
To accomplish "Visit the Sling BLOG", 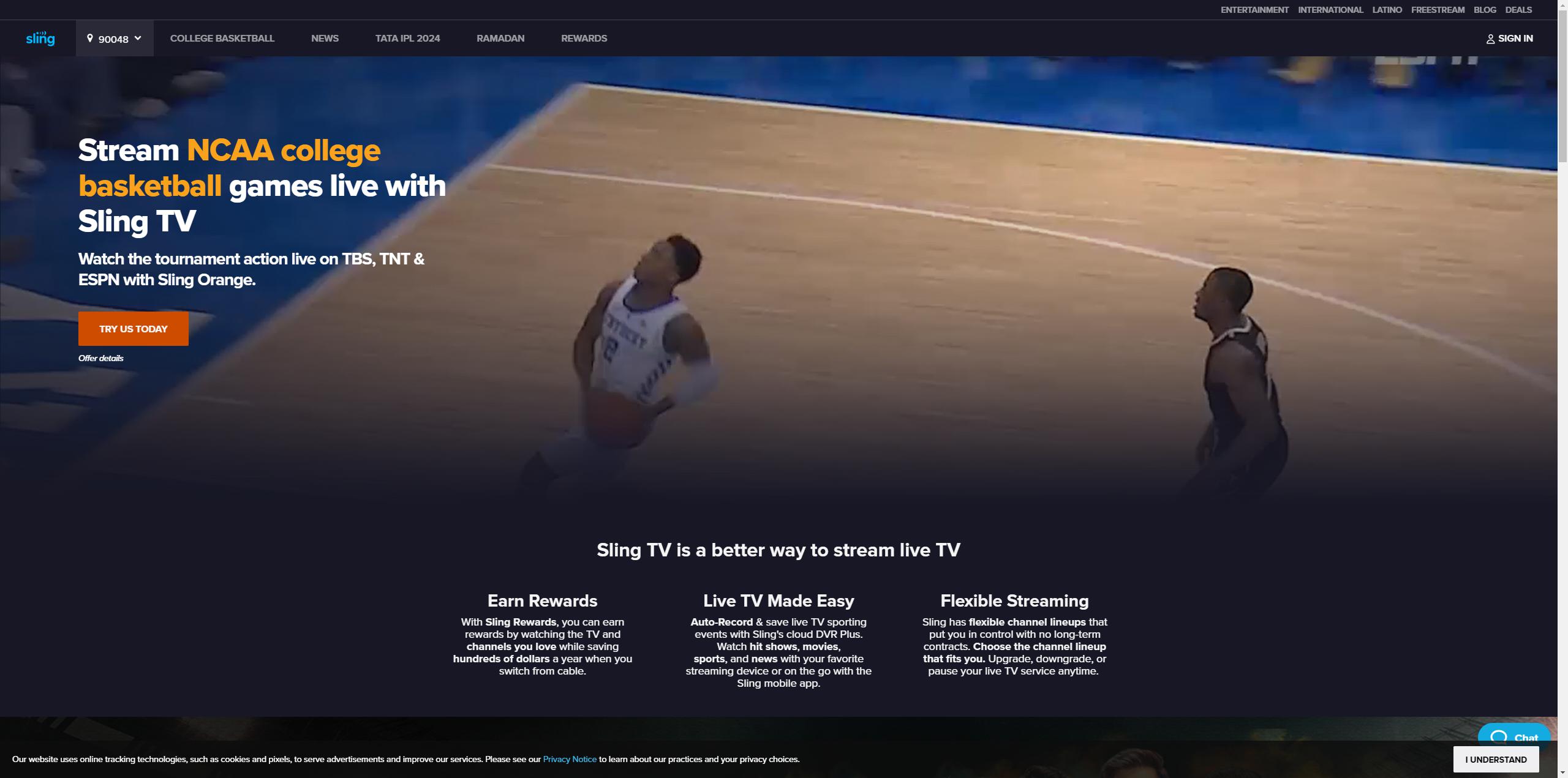I will point(1484,9).
